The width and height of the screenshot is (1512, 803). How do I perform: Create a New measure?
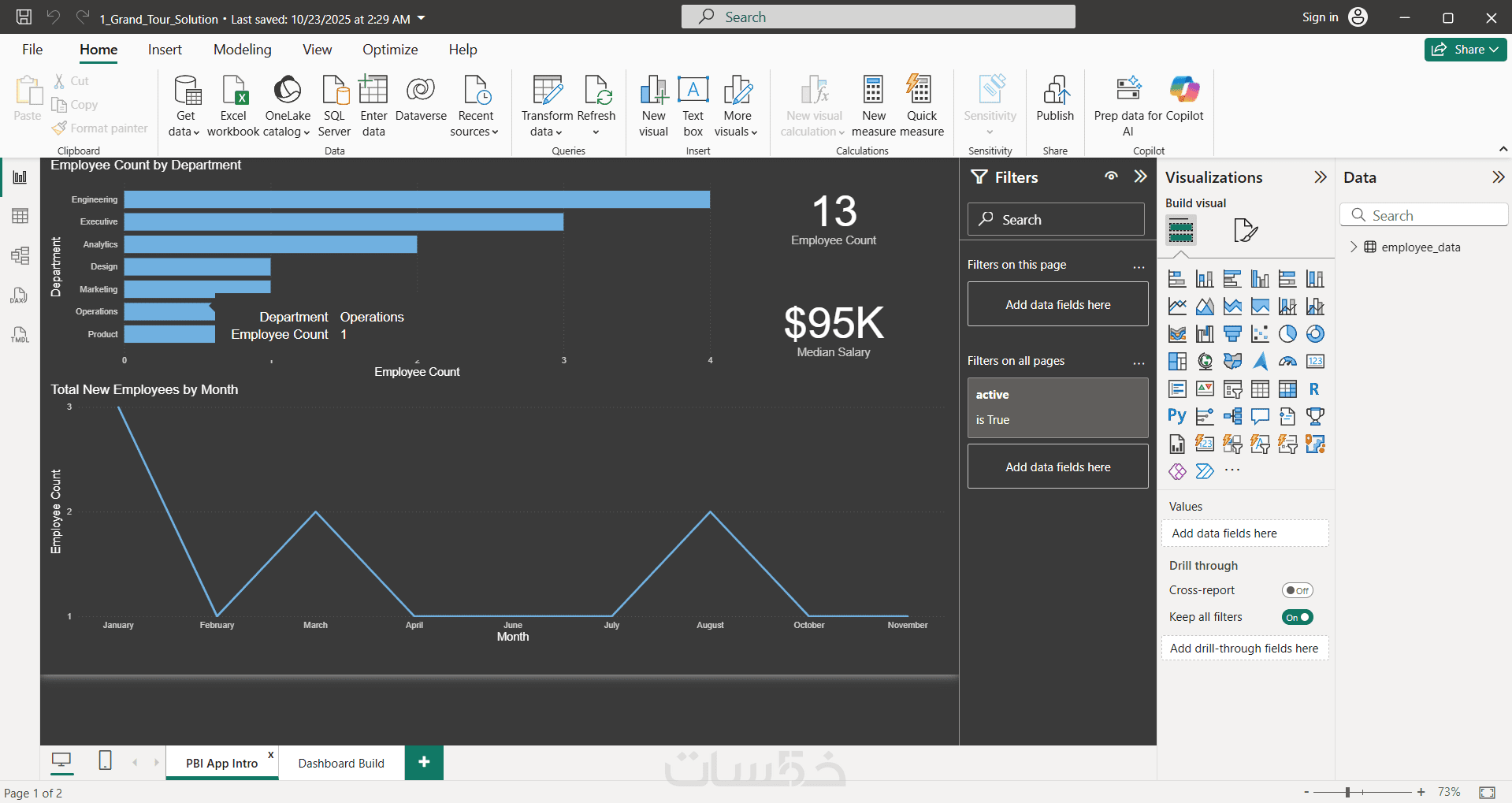click(x=874, y=106)
